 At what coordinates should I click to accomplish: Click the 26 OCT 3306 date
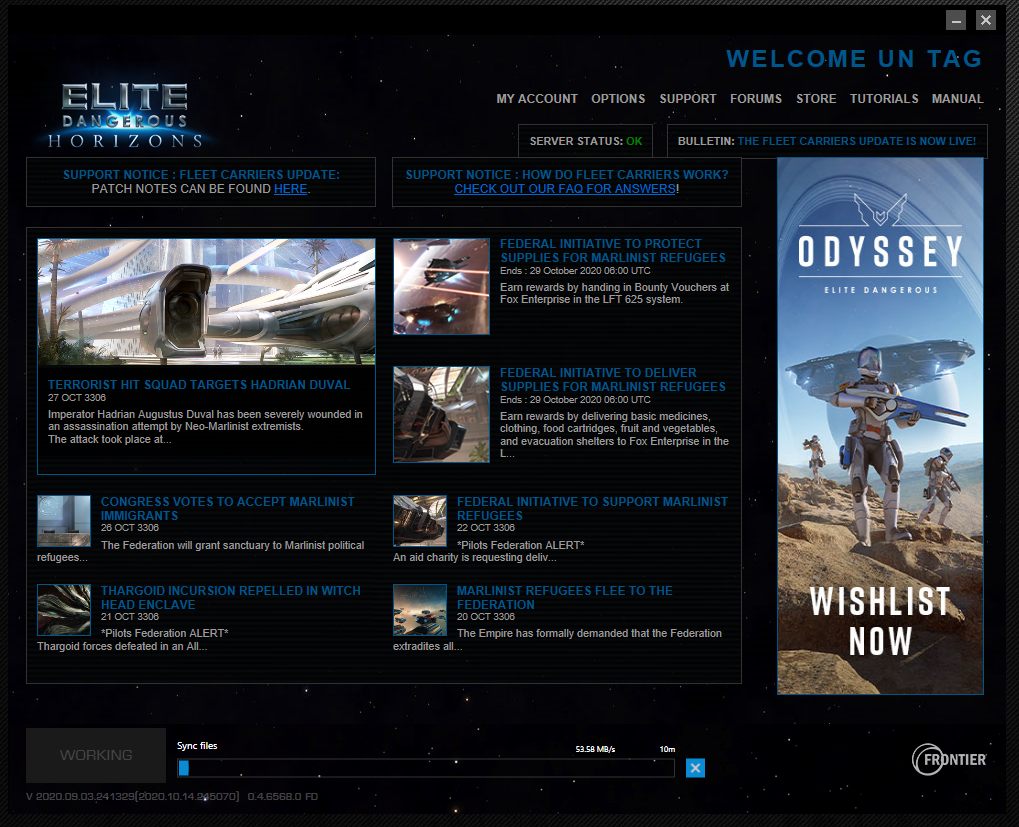tap(130, 528)
